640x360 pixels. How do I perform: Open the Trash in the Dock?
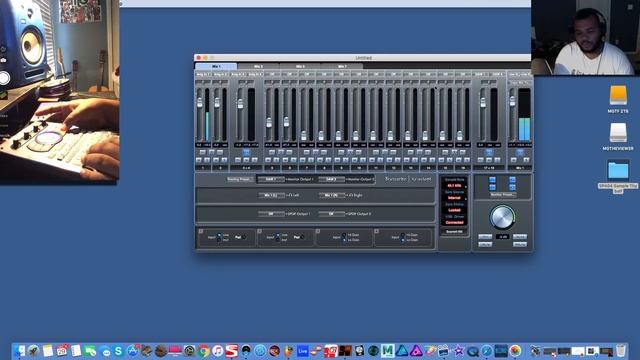pos(620,351)
